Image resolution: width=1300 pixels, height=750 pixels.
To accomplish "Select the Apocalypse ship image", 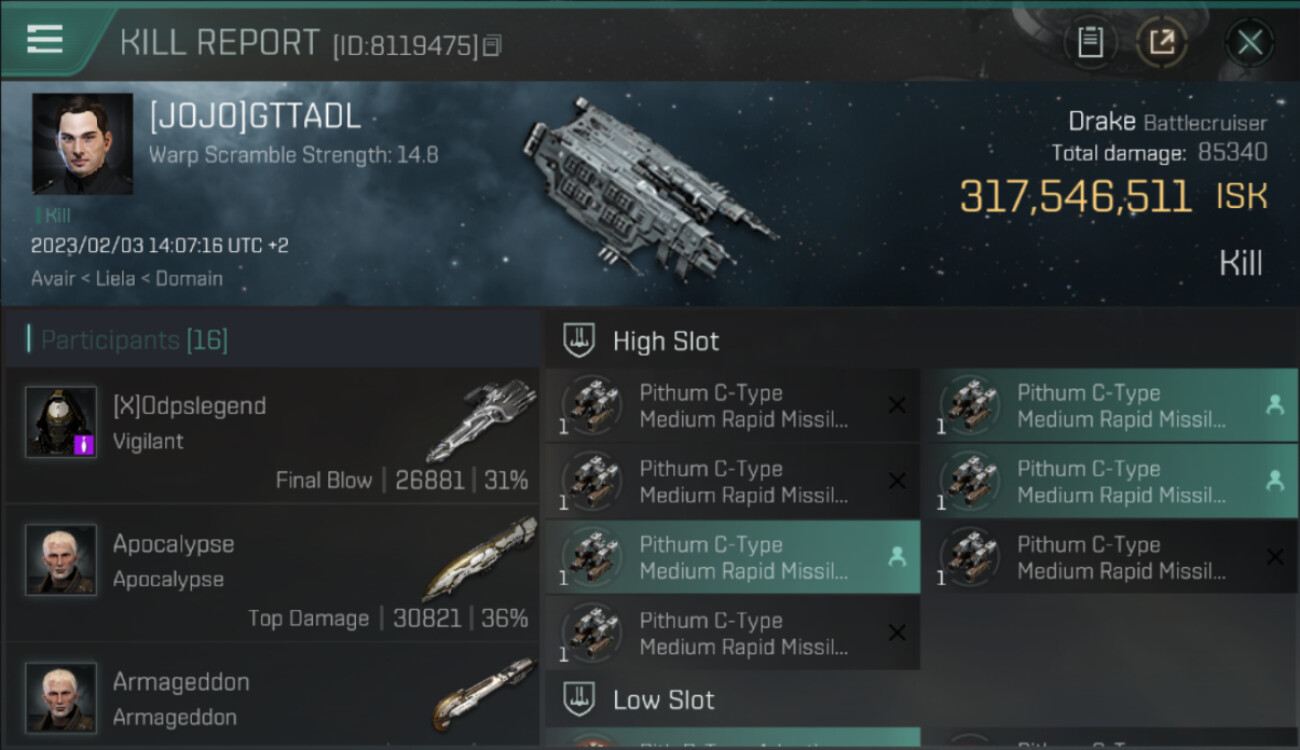I will point(480,557).
